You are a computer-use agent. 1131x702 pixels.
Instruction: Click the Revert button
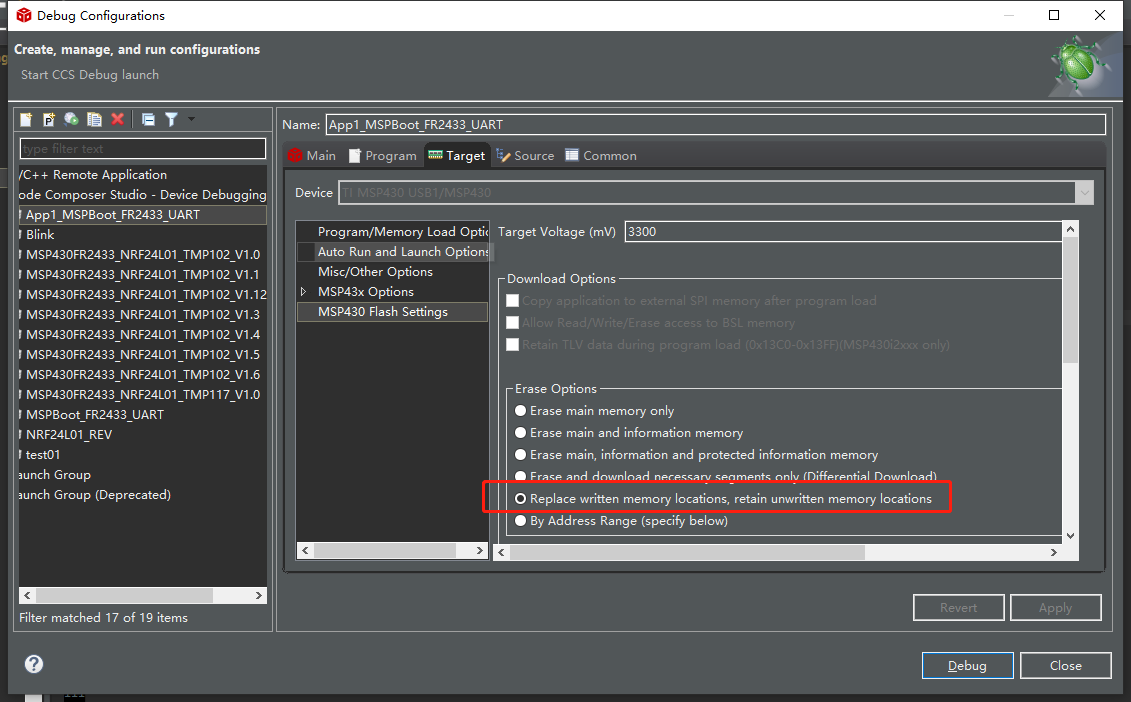959,607
